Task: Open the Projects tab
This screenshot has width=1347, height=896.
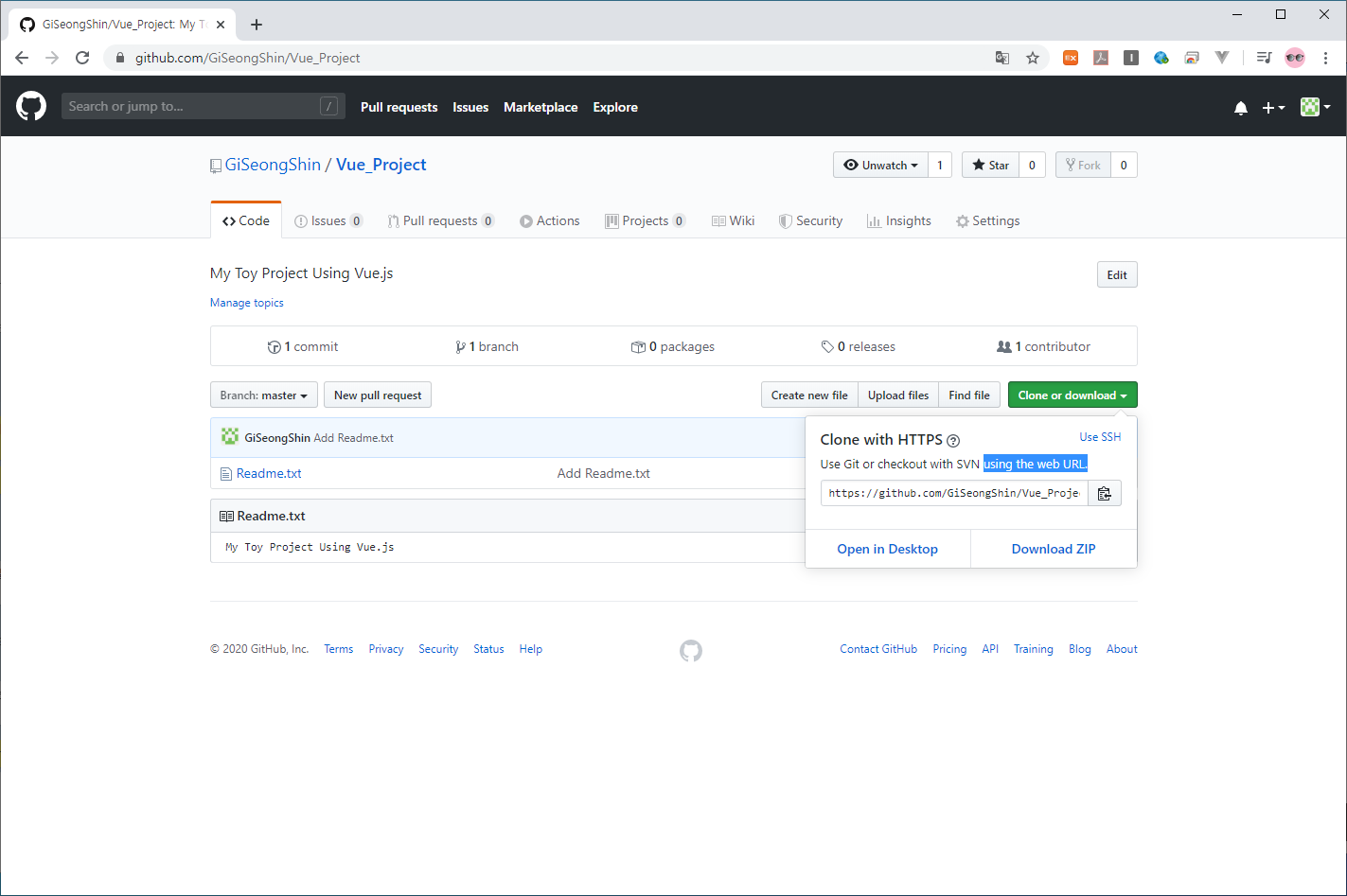Action: click(646, 220)
